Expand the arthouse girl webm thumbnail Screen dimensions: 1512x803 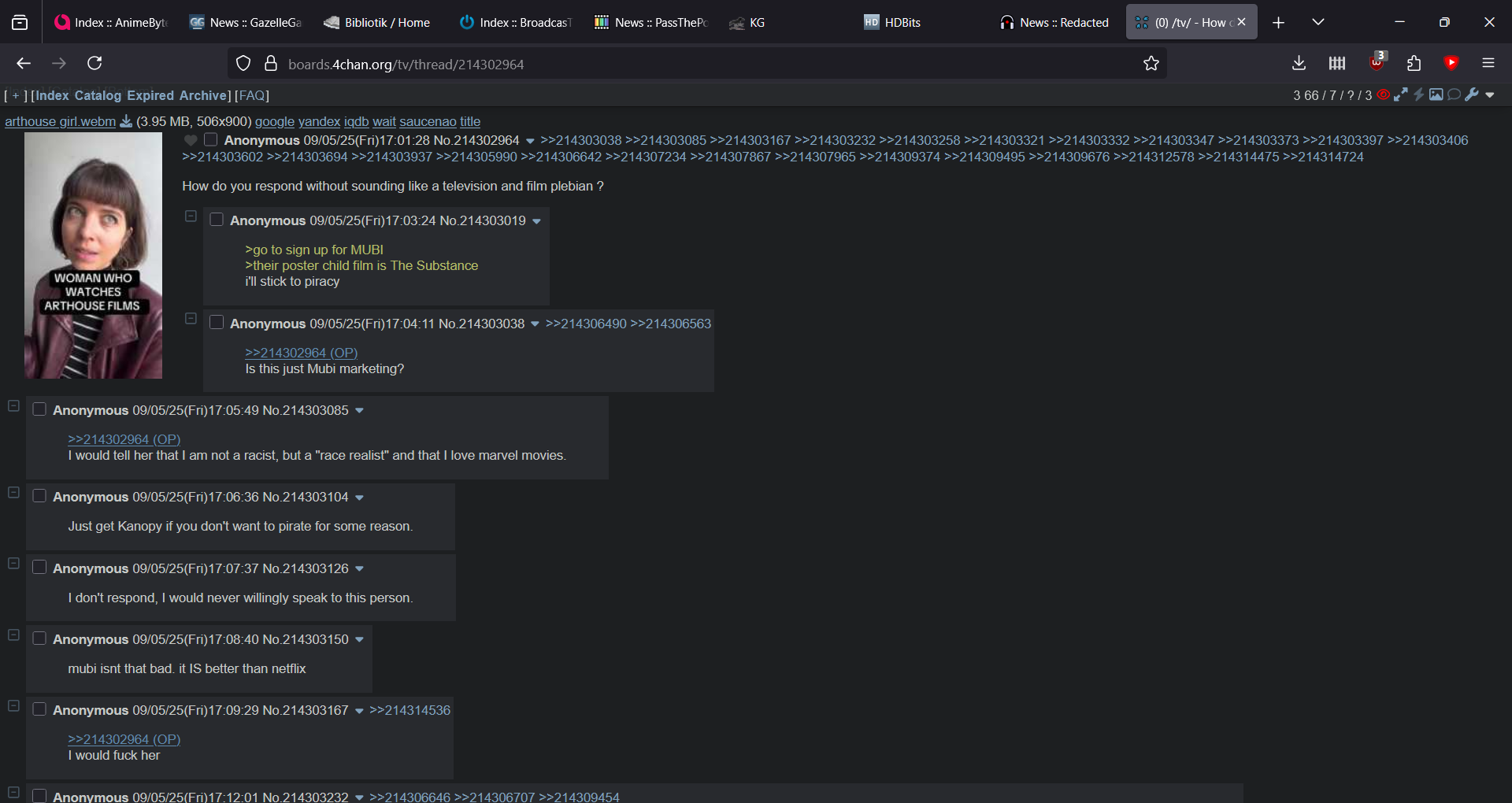pyautogui.click(x=93, y=255)
